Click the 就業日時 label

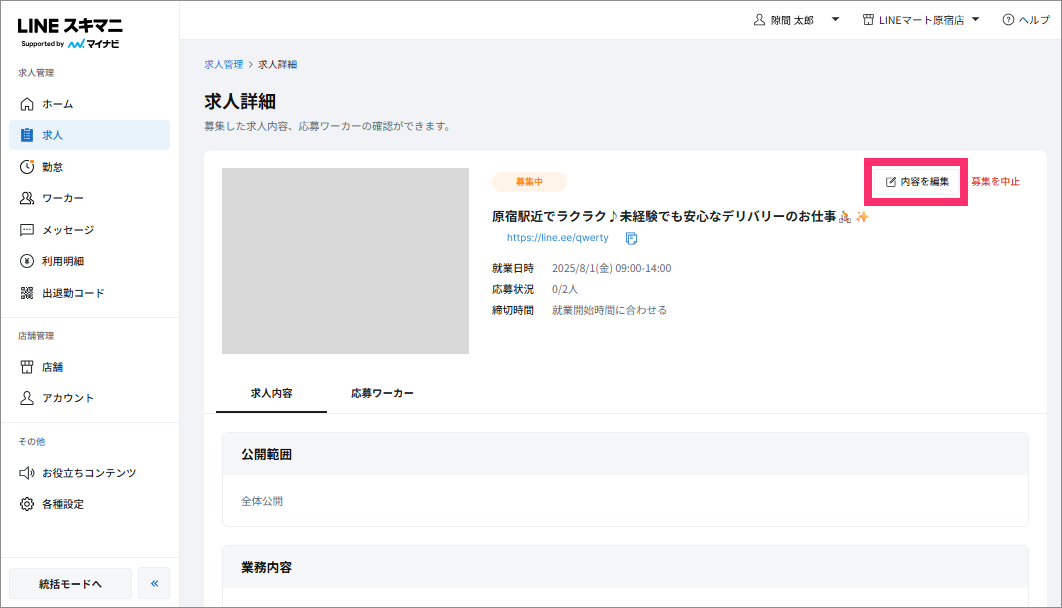(x=513, y=268)
